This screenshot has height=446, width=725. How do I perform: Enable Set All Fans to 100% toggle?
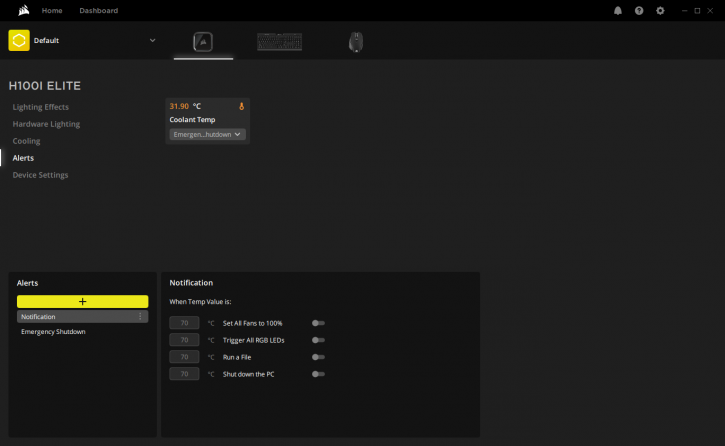pyautogui.click(x=318, y=323)
